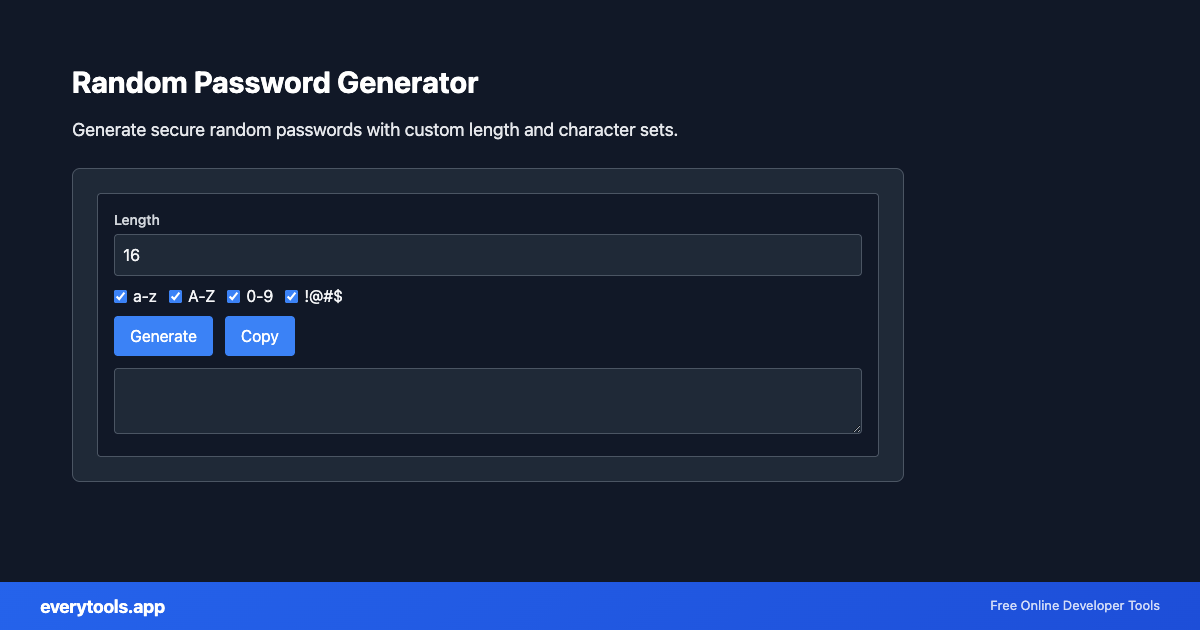Uncheck the !@#$ symbols option
This screenshot has width=1200, height=630.
click(x=291, y=296)
